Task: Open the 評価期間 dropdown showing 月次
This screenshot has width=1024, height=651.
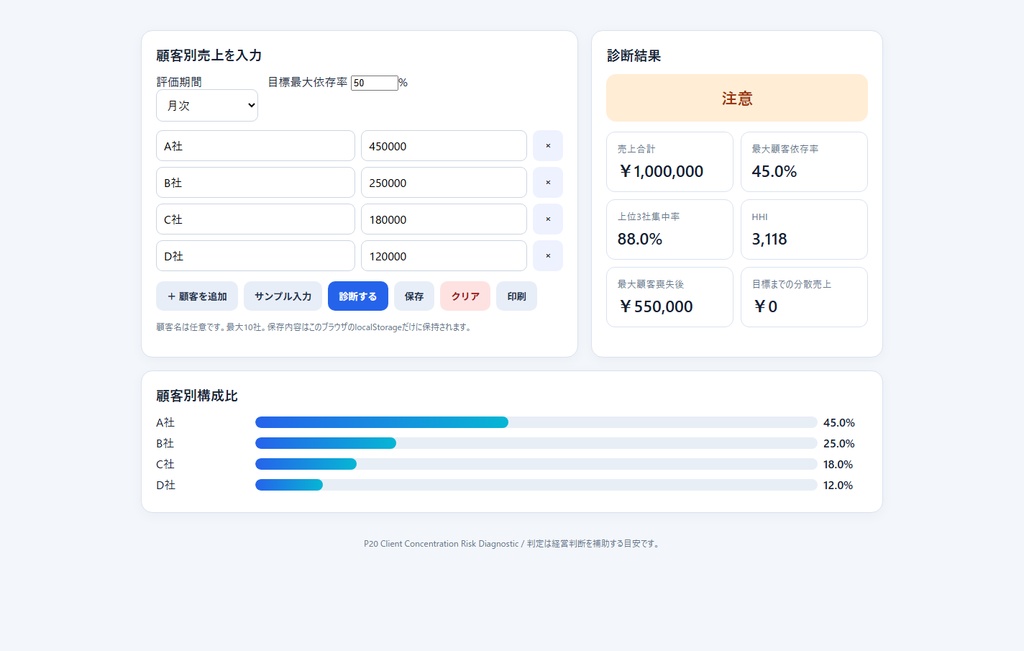Action: point(207,106)
